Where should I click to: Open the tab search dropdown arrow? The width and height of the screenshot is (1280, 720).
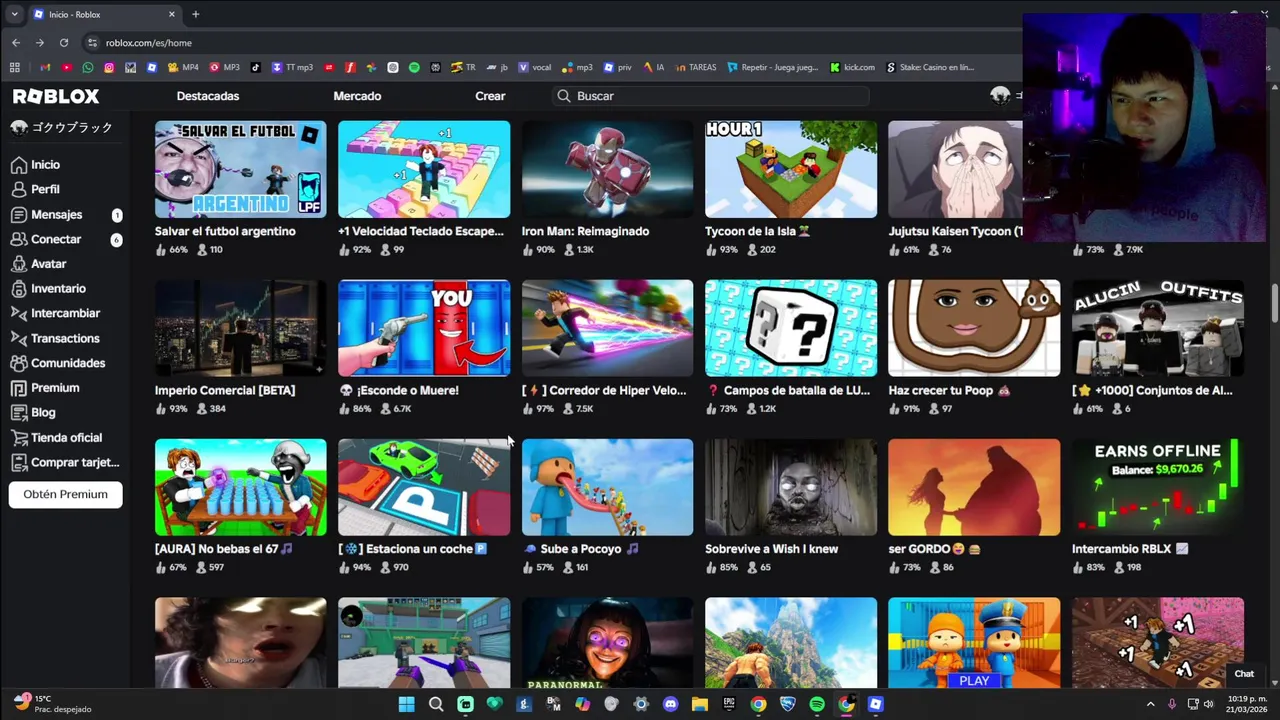14,14
